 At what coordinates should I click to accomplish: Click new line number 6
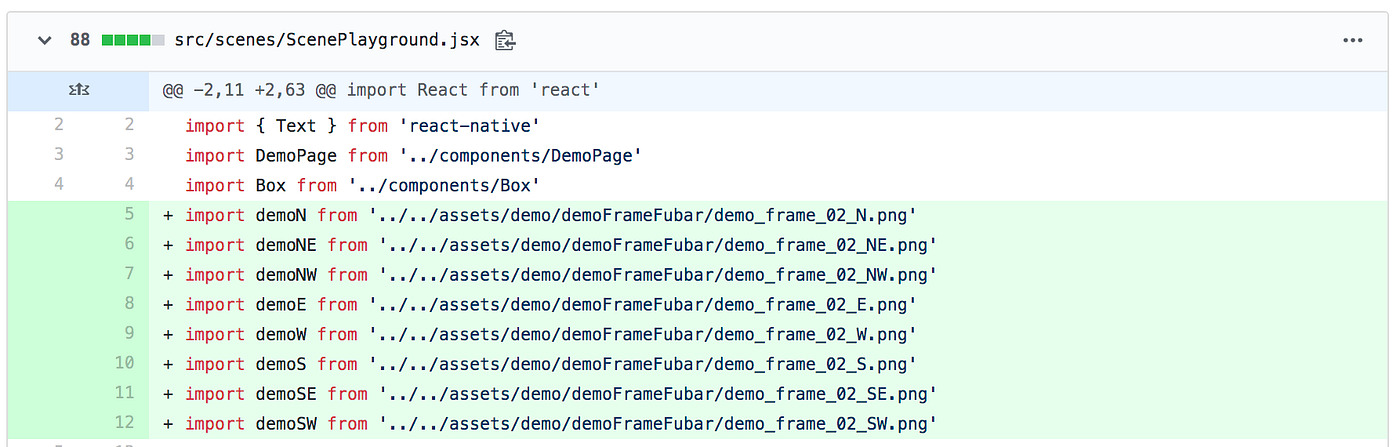129,245
